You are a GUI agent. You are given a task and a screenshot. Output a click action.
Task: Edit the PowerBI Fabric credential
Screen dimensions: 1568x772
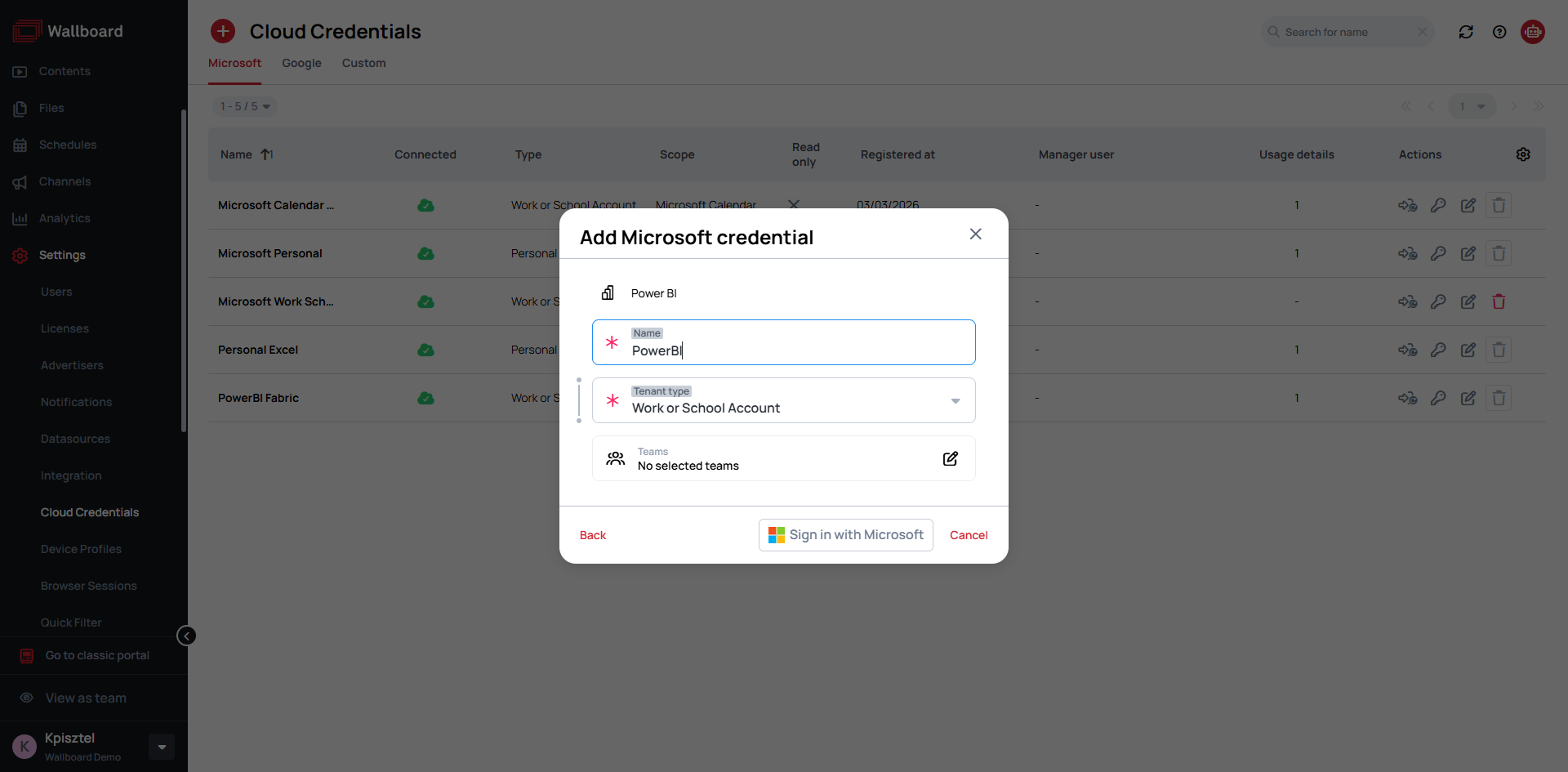[x=1468, y=398]
